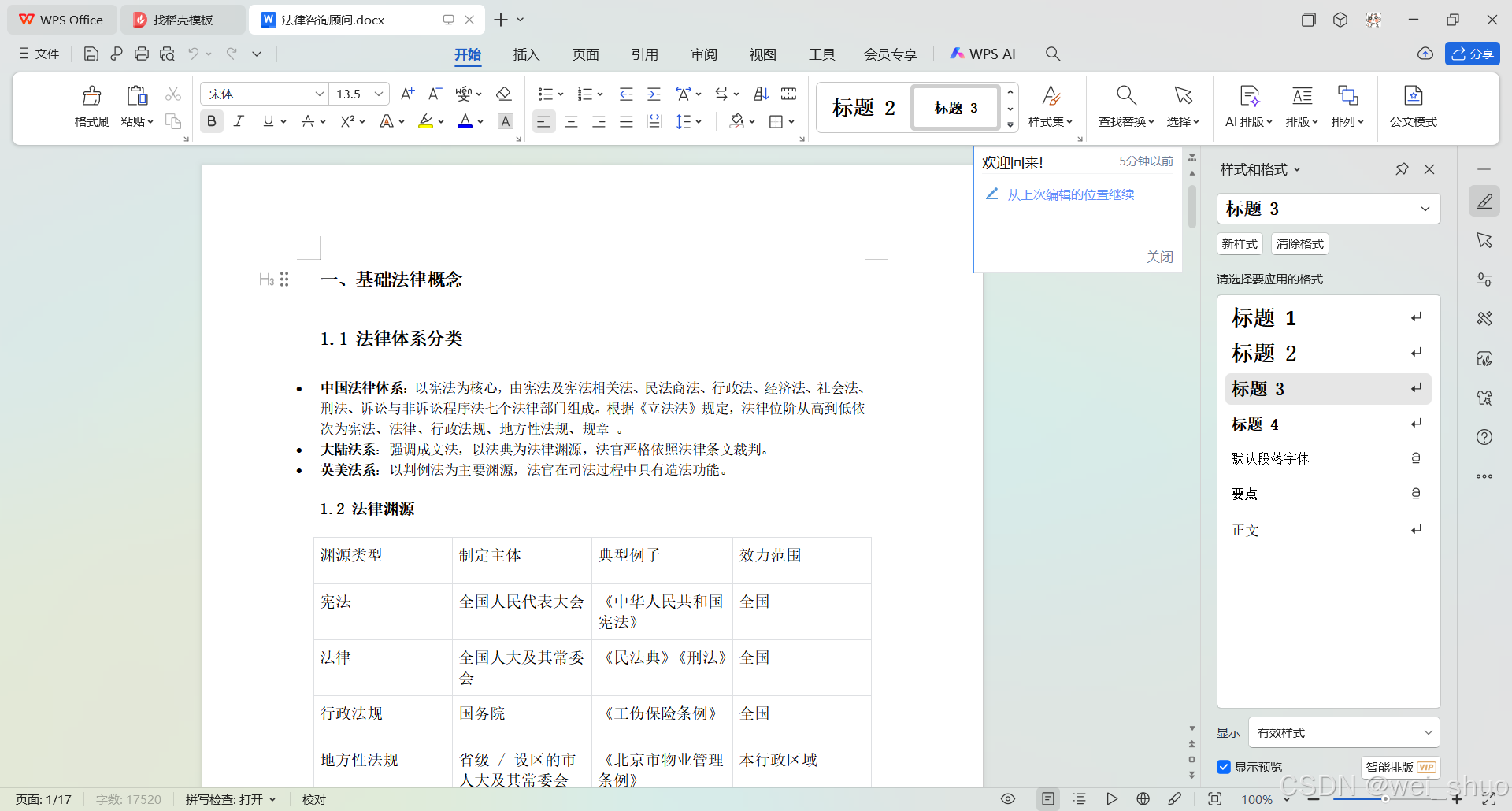The image size is (1512, 811).
Task: Open the 审阅 ribbon tab
Action: [703, 54]
